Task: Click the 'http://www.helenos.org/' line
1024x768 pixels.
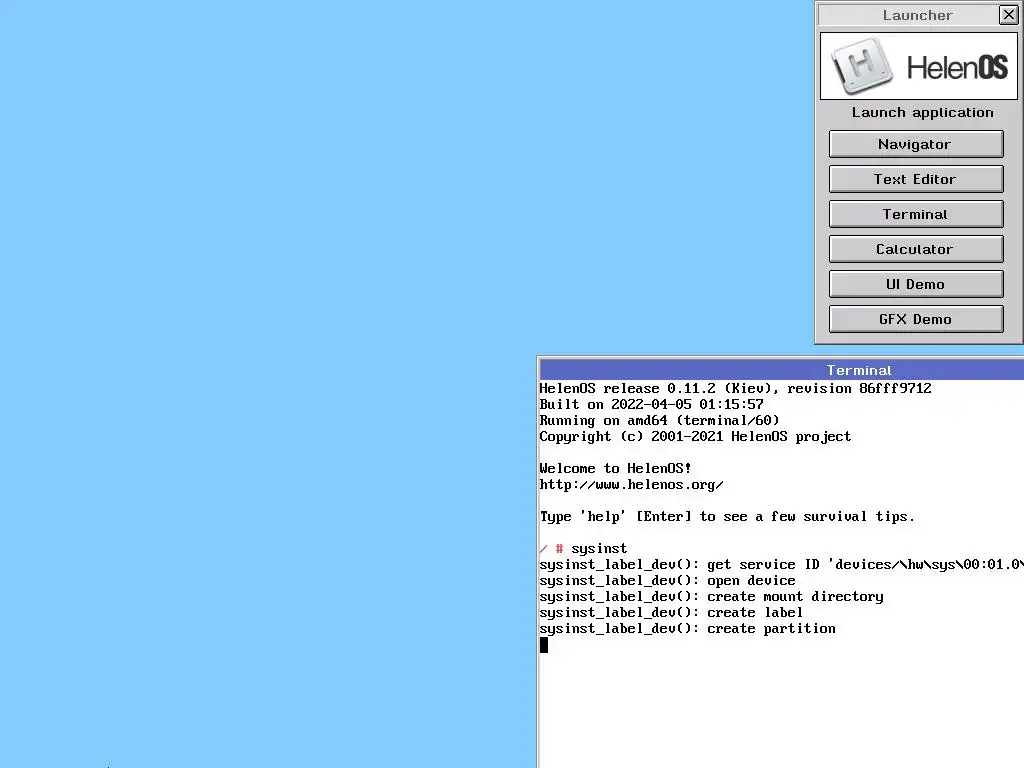Action: (x=632, y=485)
